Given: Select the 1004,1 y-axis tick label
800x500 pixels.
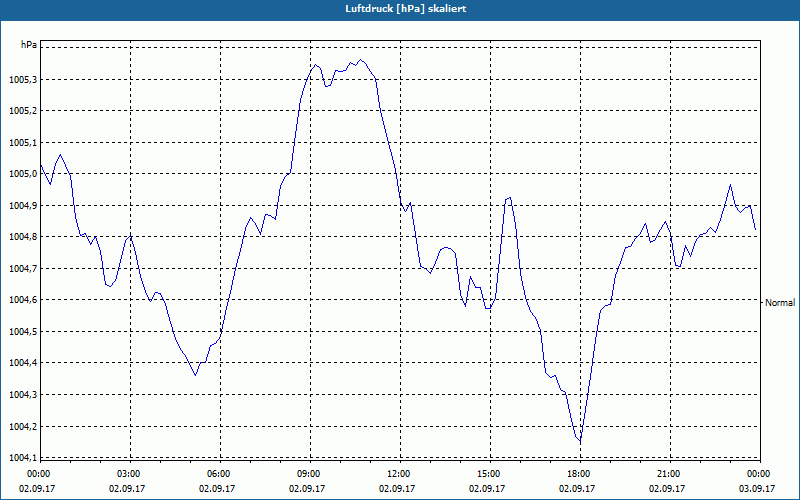Looking at the screenshot, I should pyautogui.click(x=23, y=458).
